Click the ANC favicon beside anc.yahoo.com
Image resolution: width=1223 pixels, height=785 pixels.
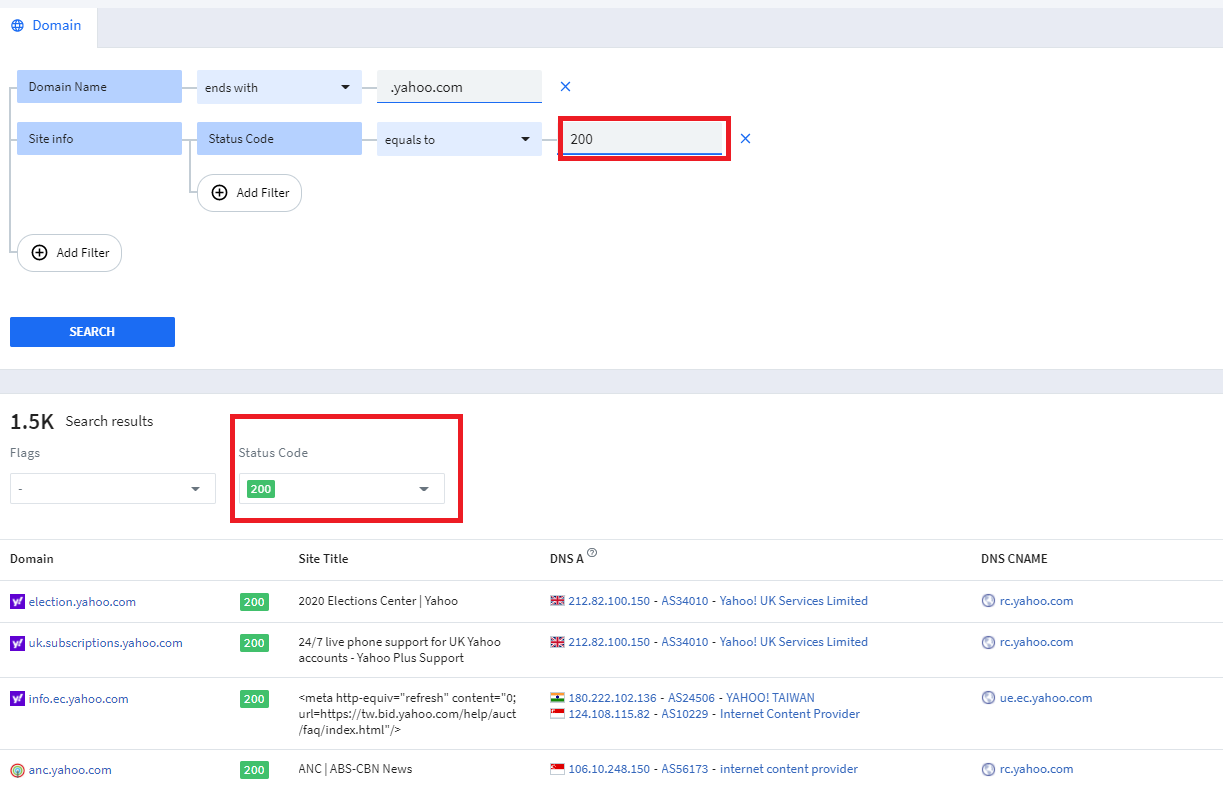17,770
